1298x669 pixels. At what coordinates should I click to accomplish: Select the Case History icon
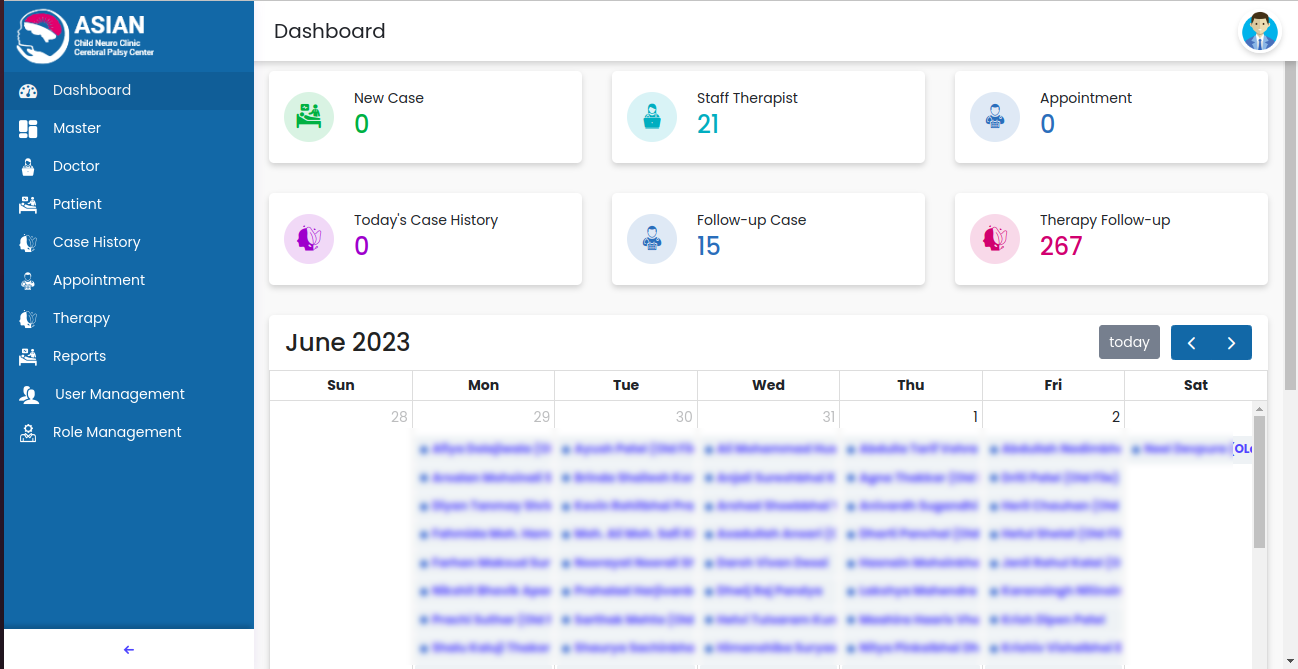tap(25, 242)
